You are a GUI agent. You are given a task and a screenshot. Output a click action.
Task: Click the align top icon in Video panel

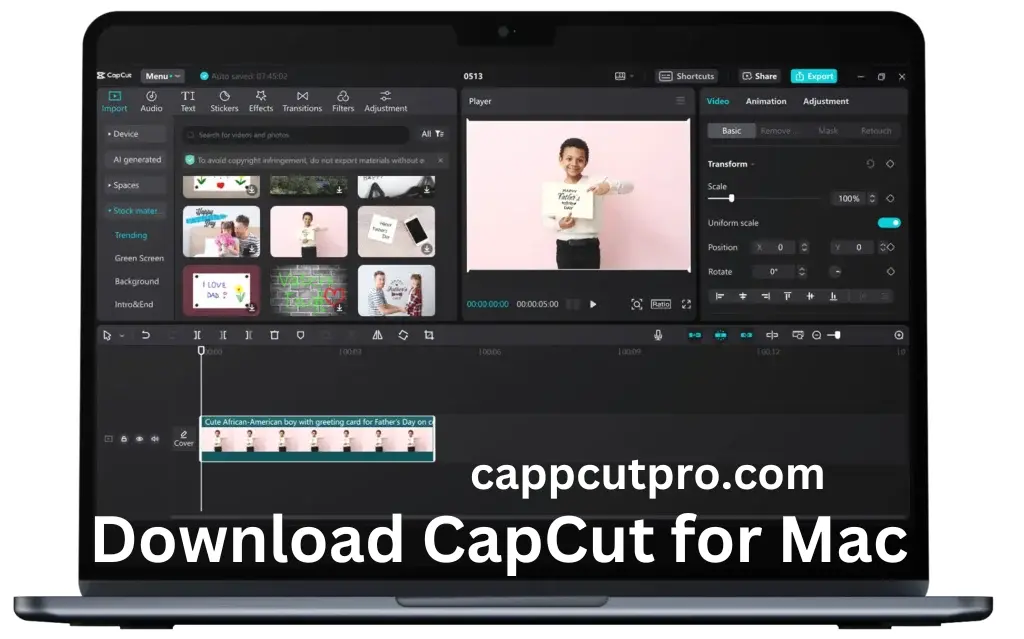(x=788, y=297)
